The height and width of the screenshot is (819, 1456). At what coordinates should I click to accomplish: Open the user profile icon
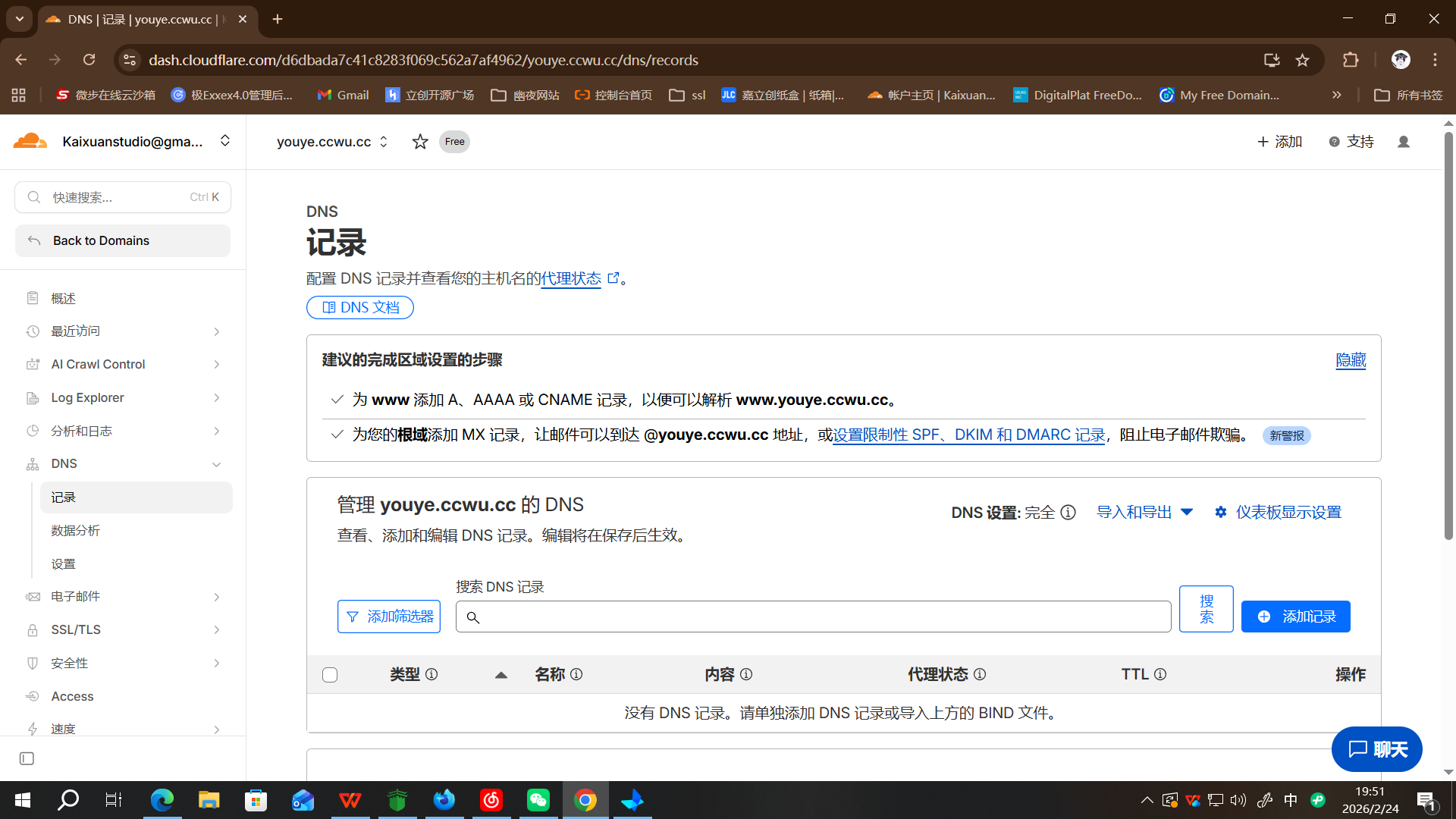(1403, 142)
